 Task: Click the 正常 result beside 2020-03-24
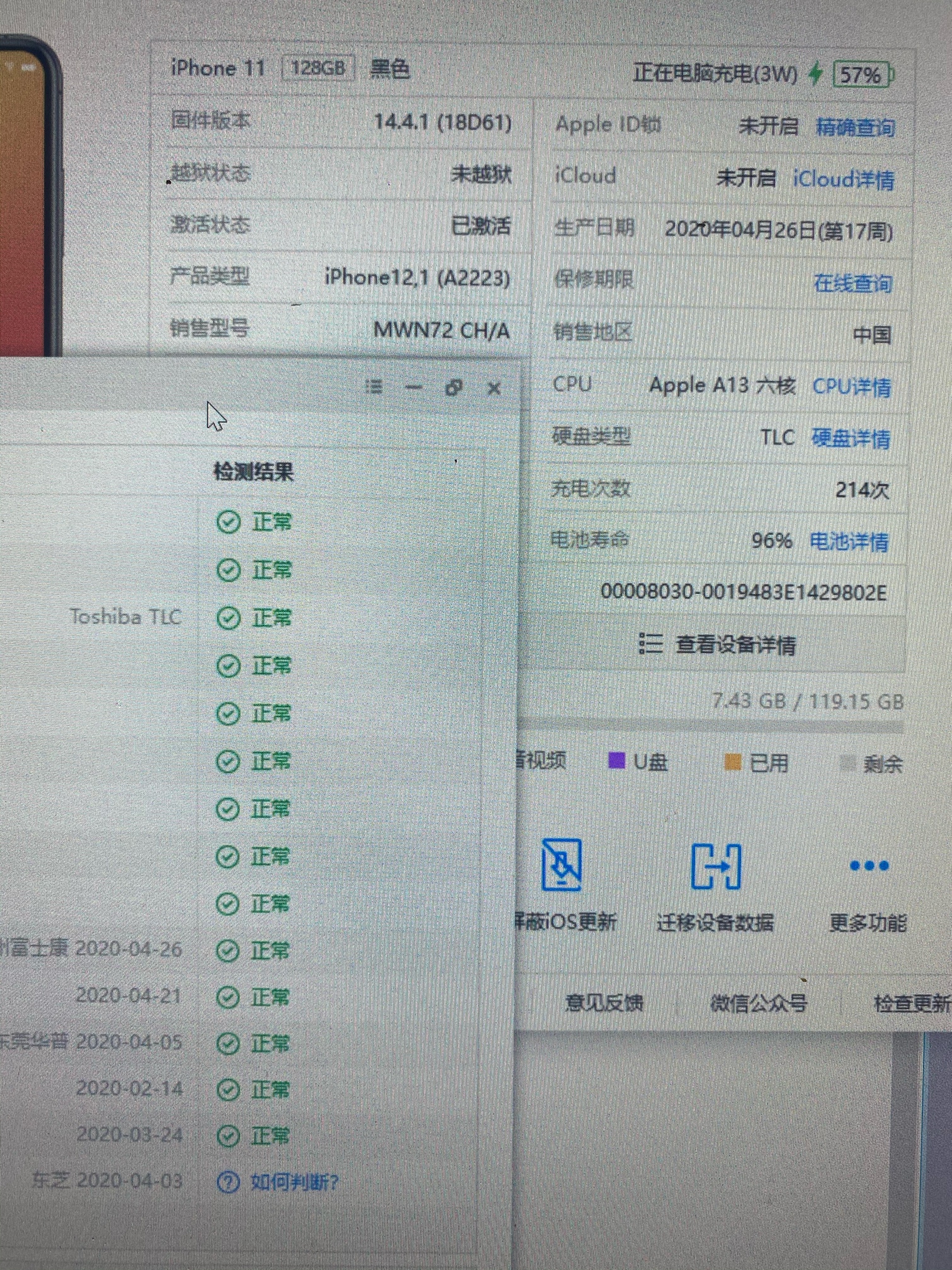pos(252,1136)
